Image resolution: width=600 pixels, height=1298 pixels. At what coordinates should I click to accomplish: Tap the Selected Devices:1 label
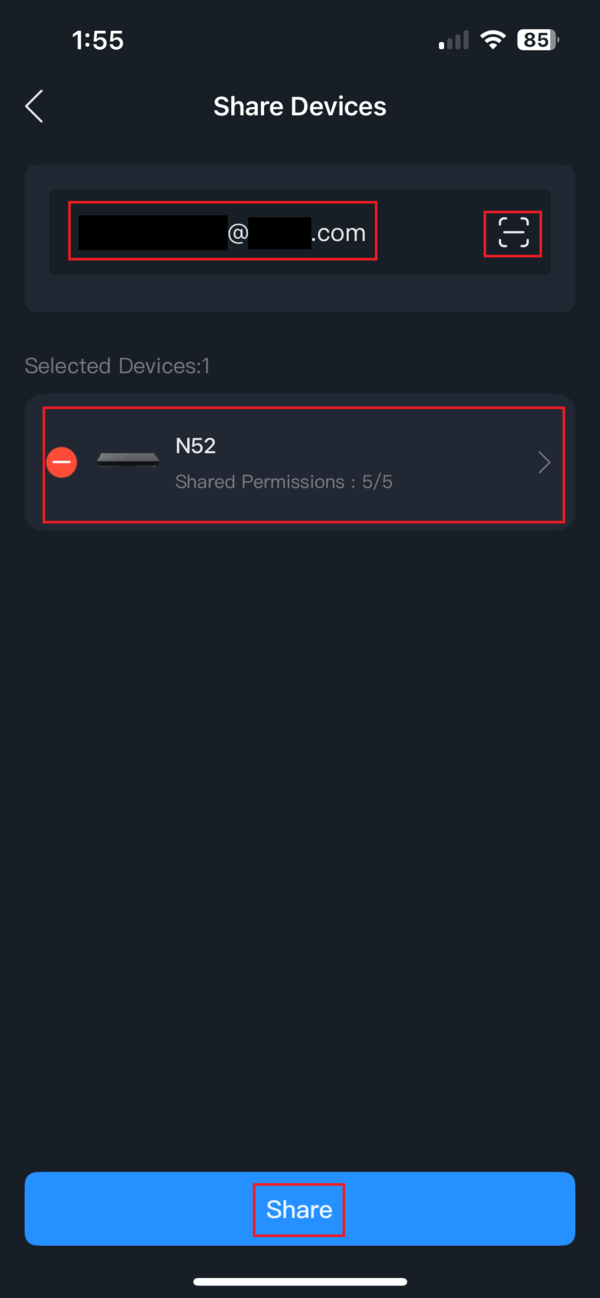(118, 366)
